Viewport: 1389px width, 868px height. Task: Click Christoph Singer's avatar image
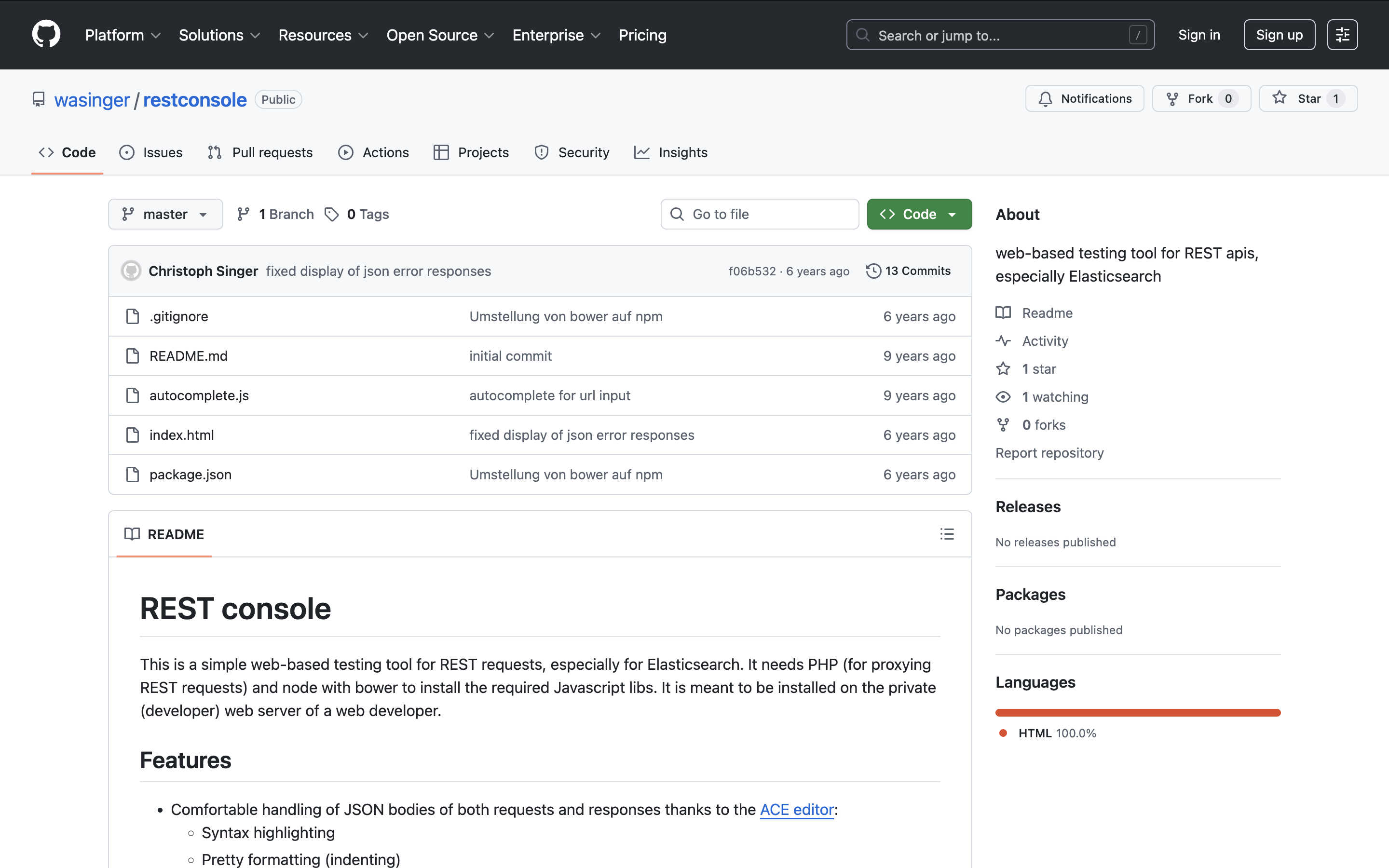click(x=131, y=271)
